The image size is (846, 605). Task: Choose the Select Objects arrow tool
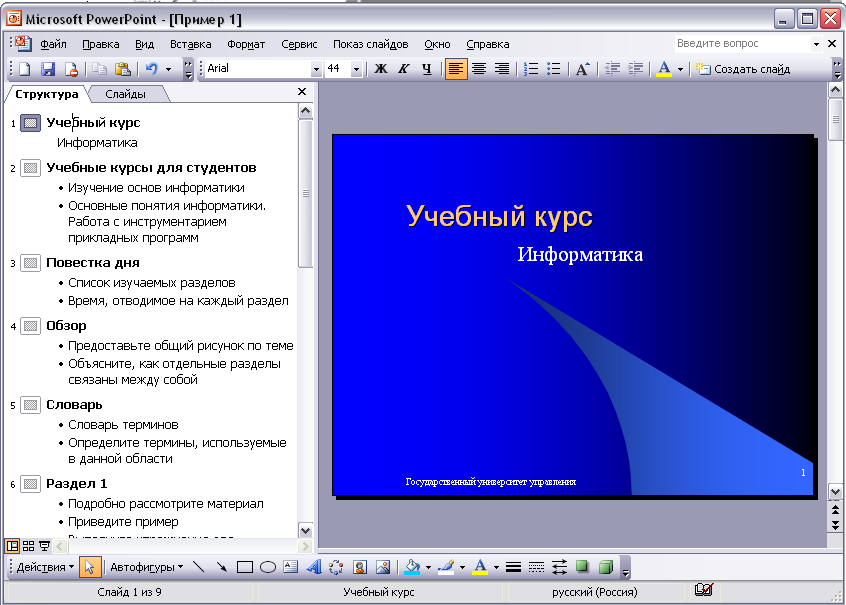point(90,567)
